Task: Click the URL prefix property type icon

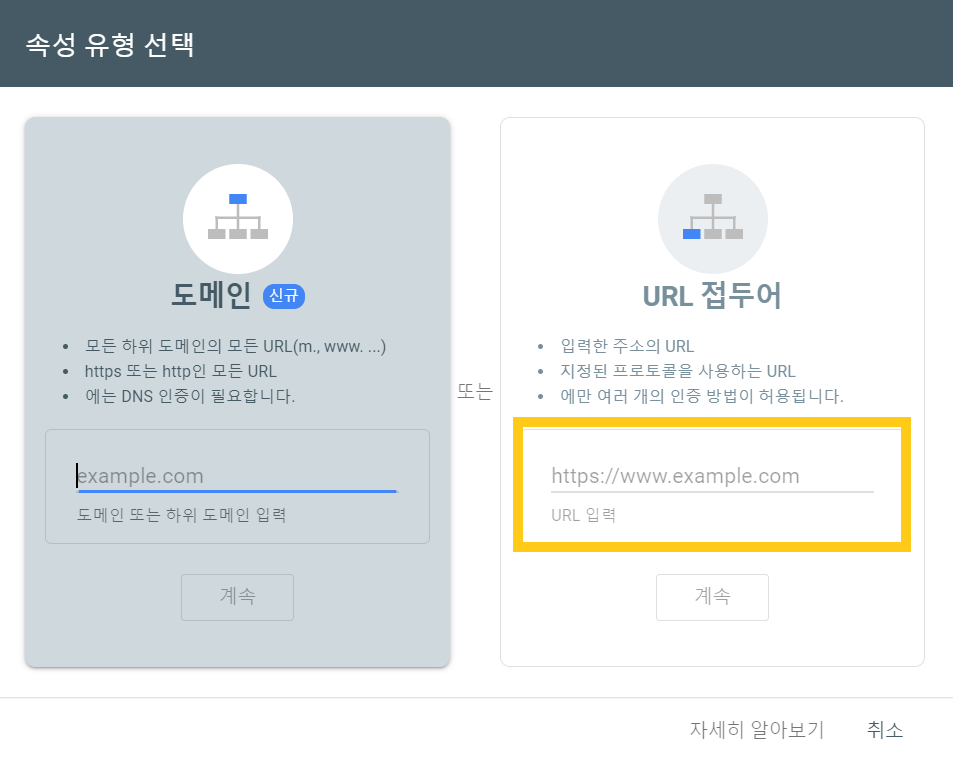Action: tap(713, 219)
